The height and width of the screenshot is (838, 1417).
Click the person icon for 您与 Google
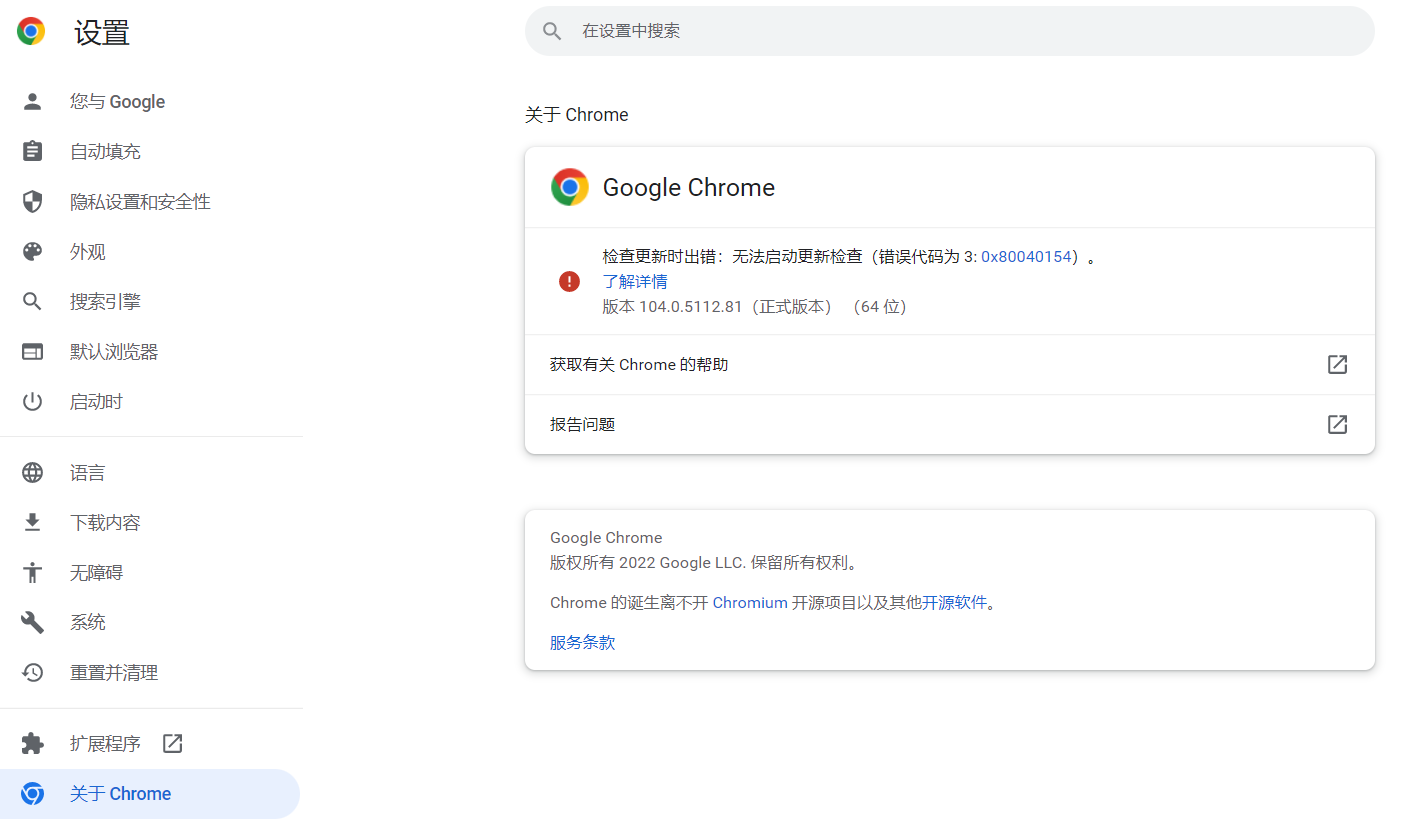click(x=33, y=102)
